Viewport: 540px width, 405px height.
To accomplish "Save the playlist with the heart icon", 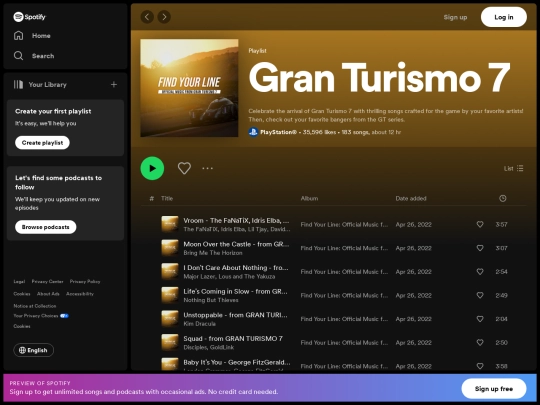I will click(184, 168).
